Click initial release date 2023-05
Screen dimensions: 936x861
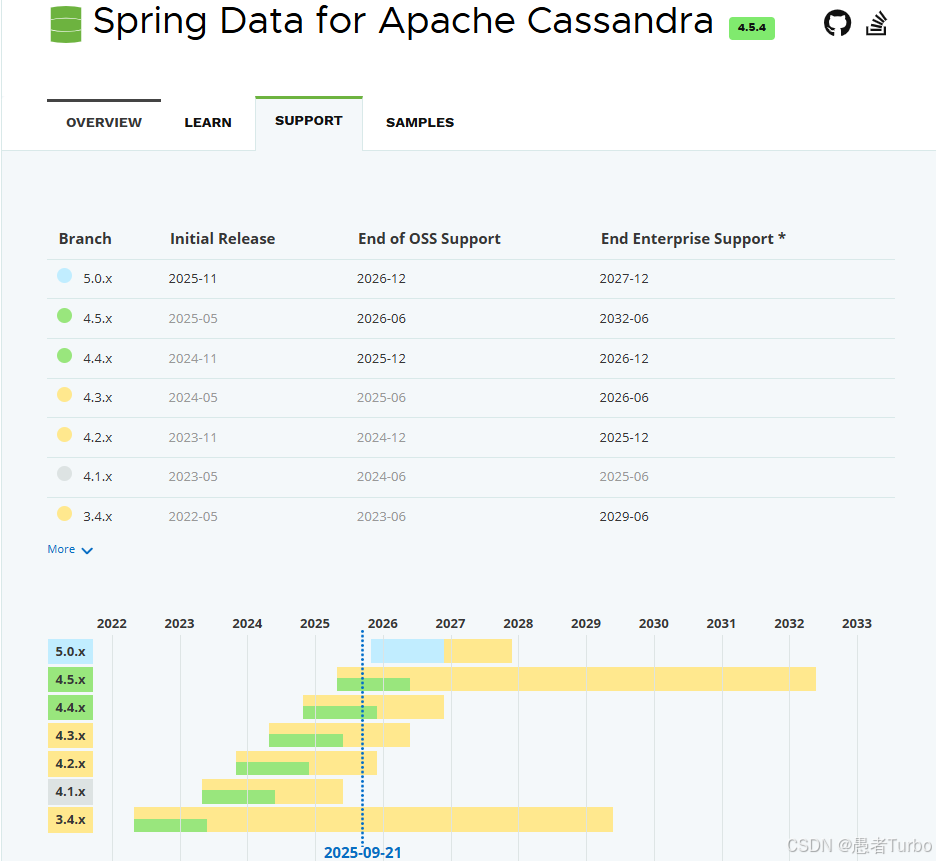click(x=193, y=477)
